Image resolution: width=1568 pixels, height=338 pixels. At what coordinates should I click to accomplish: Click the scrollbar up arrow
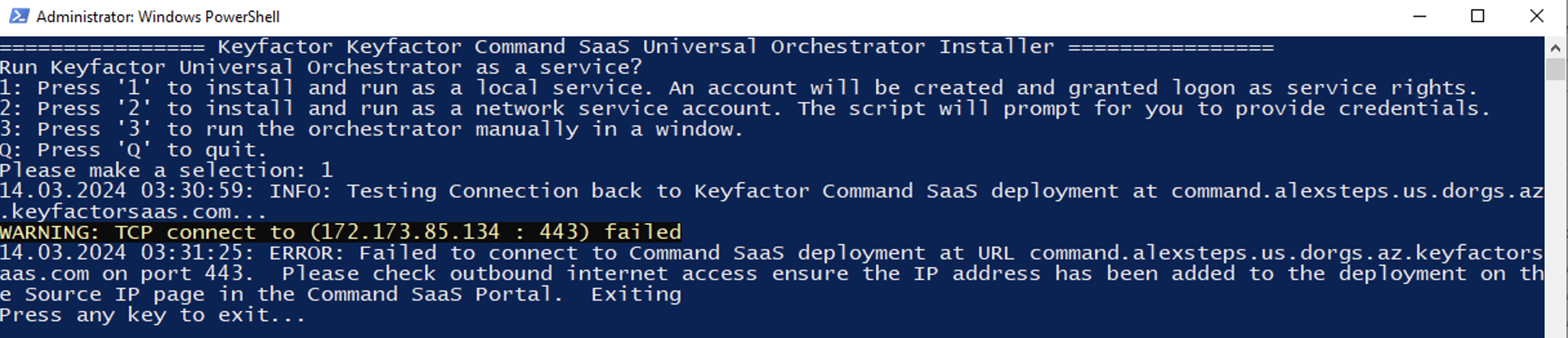(1555, 48)
